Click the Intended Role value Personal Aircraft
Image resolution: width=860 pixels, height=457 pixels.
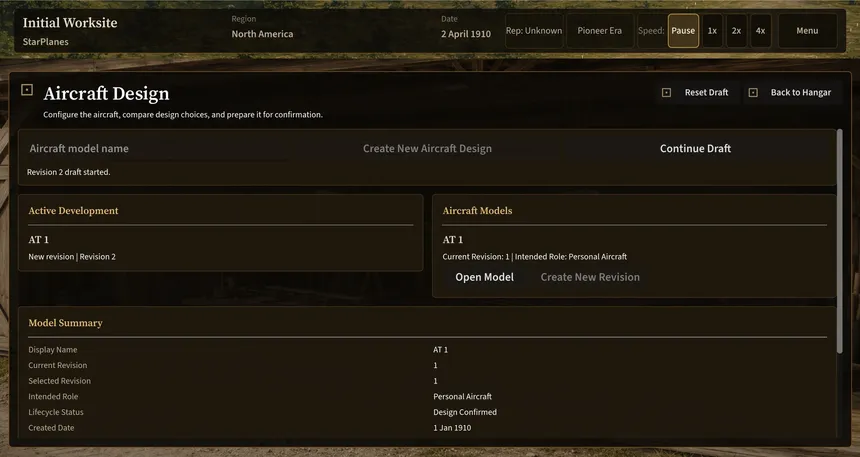pyautogui.click(x=462, y=397)
